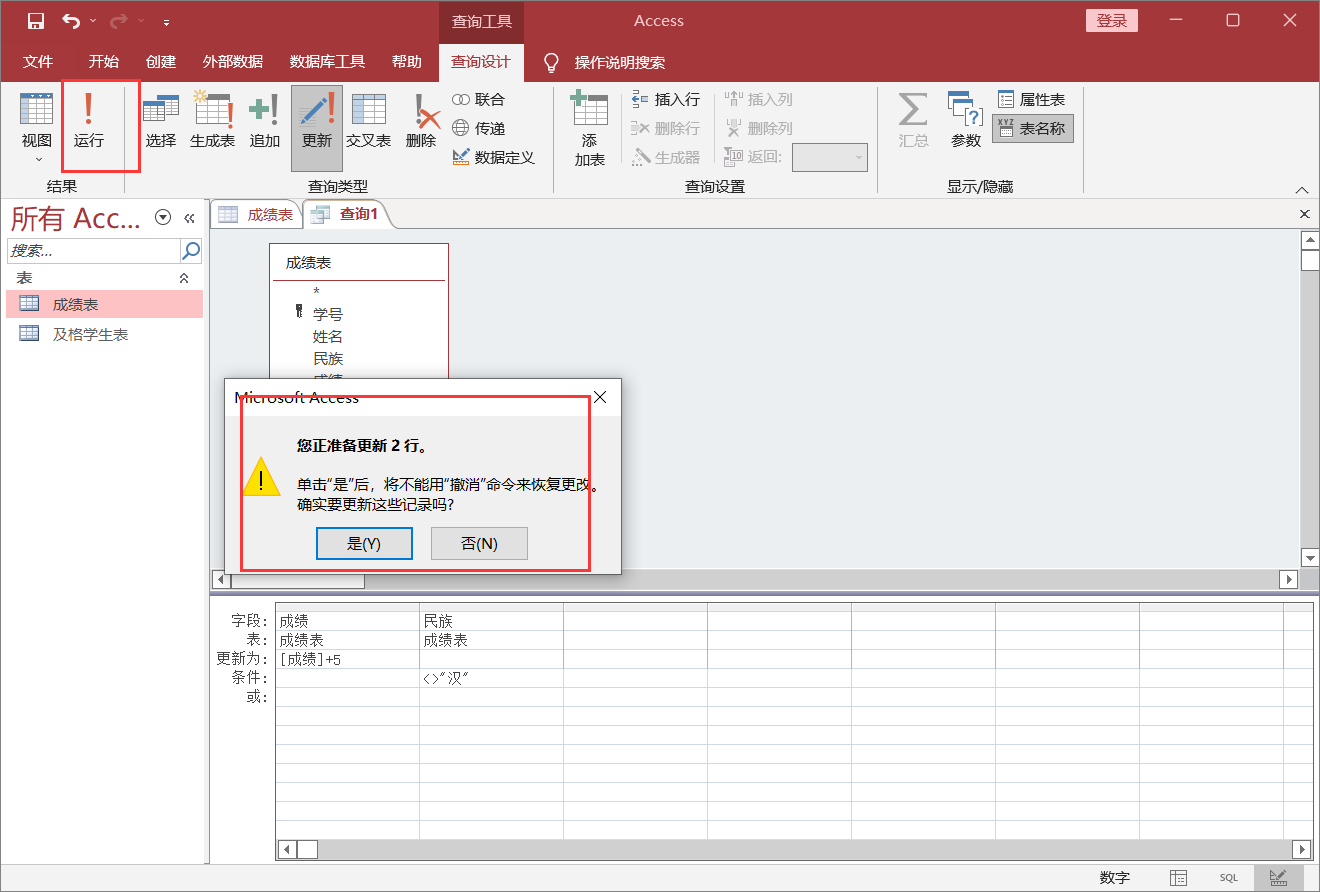Click 添加表 add table icon
The height and width of the screenshot is (892, 1320).
590,128
